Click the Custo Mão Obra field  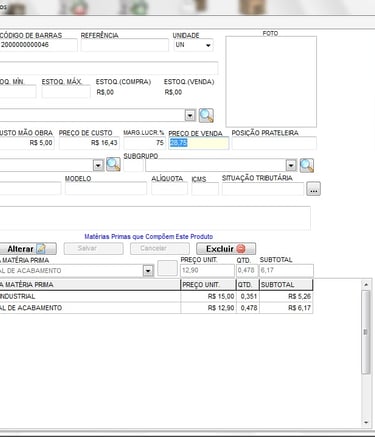[27, 143]
